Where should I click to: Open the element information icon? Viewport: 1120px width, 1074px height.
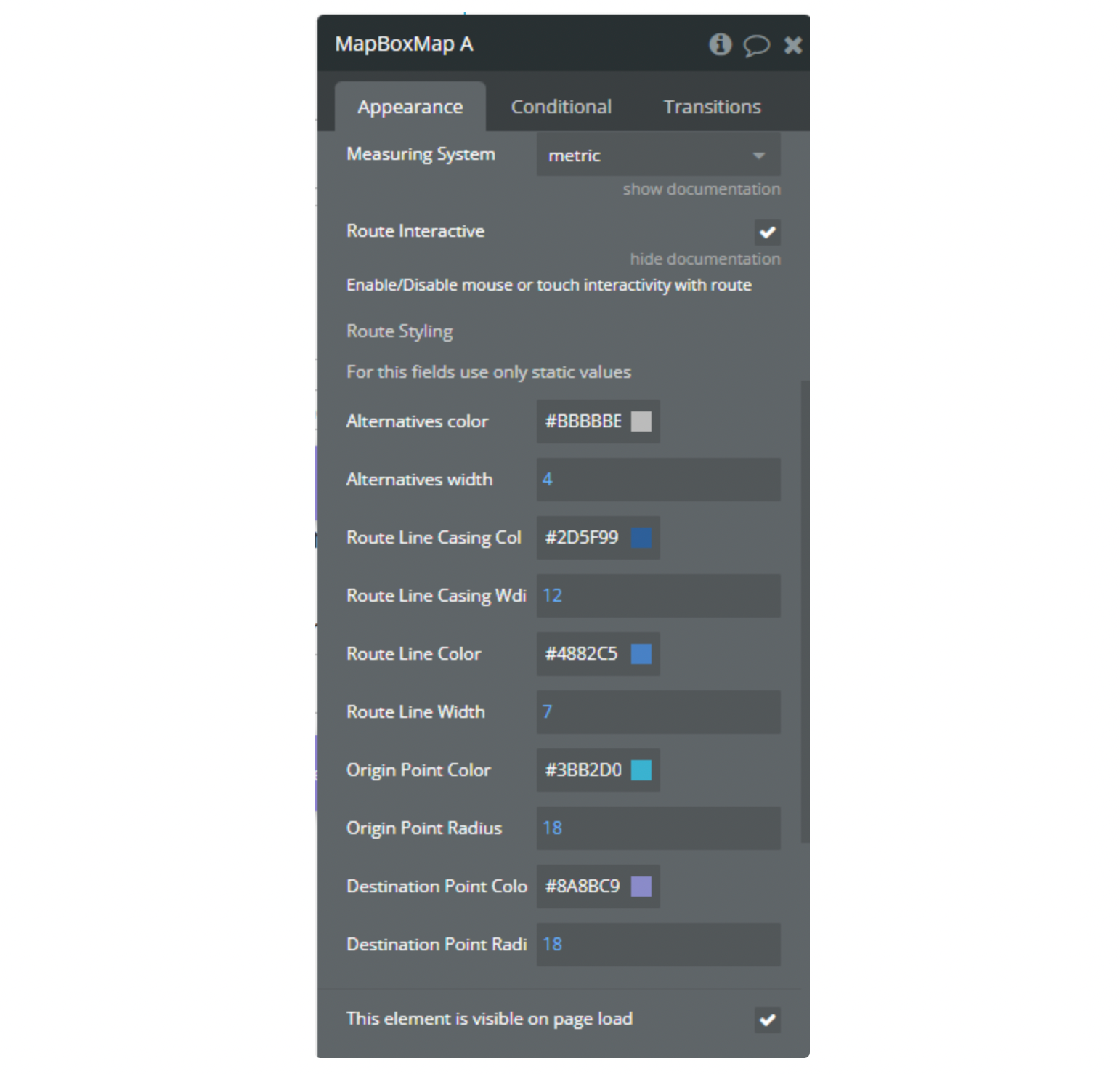[721, 44]
